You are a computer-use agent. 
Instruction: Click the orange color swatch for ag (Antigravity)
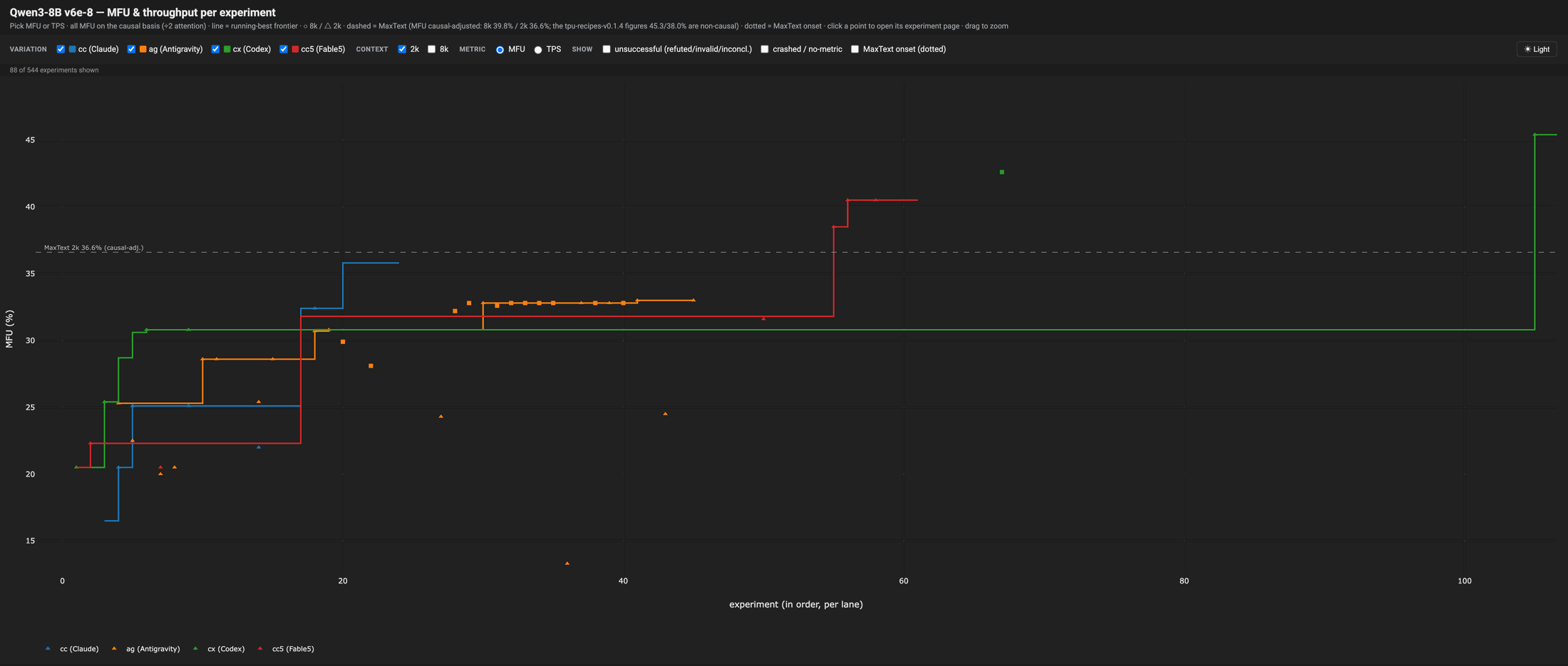(x=143, y=49)
